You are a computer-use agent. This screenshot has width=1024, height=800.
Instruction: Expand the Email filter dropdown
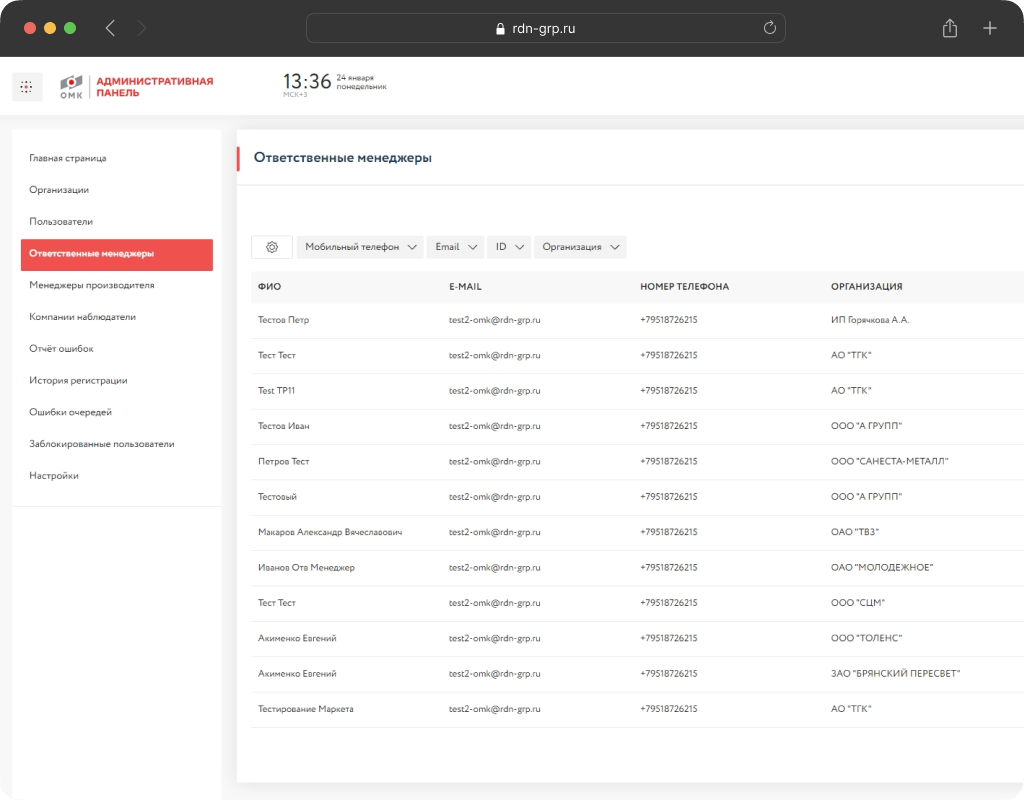point(456,247)
